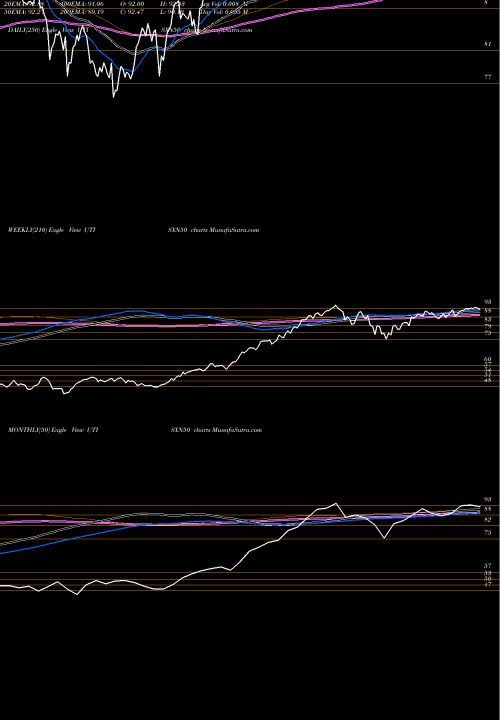Click the 60 price axis label on weekly chart
Viewport: 500px width, 720px height.
pyautogui.click(x=488, y=359)
